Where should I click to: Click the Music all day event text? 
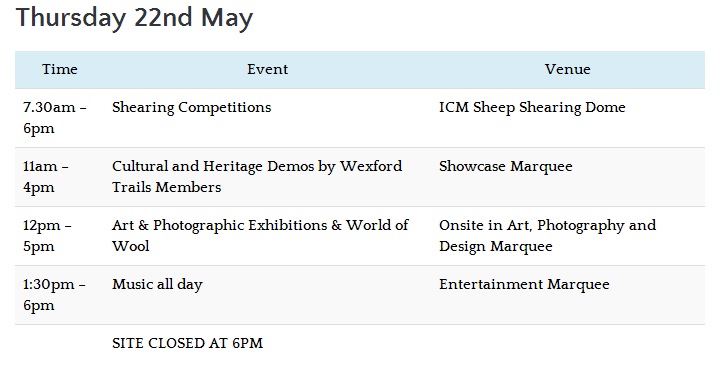157,285
